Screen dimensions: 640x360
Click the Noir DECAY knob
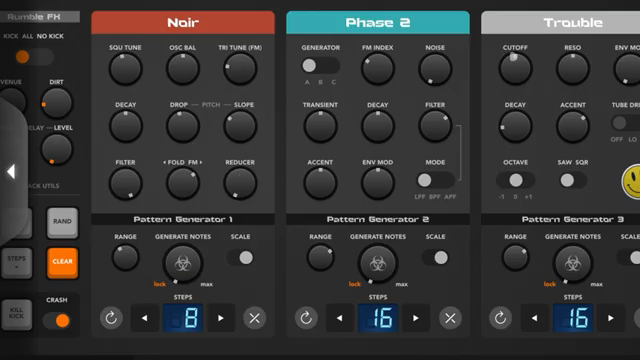click(125, 126)
